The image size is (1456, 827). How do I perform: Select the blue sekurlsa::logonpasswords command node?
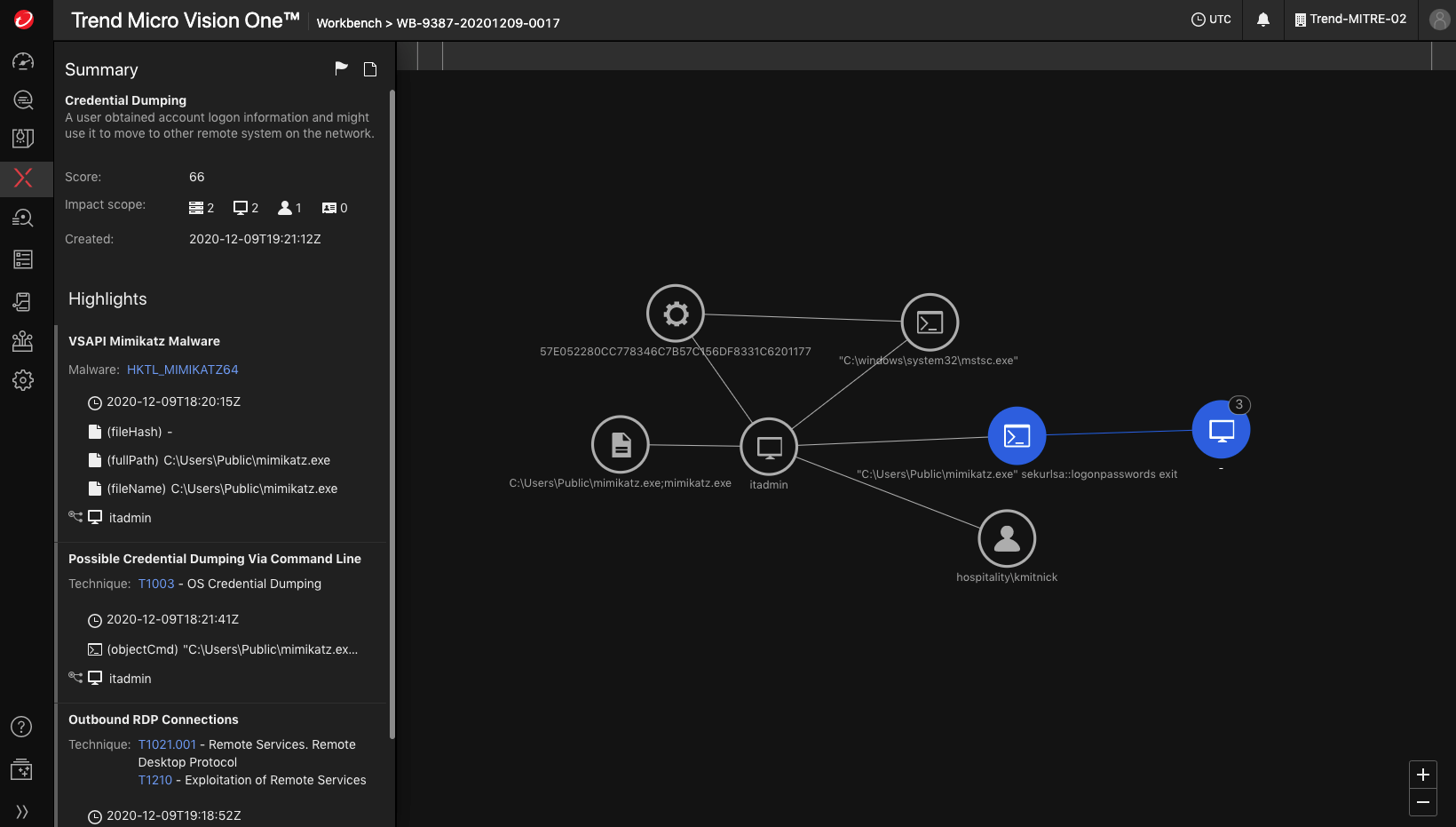click(1017, 435)
